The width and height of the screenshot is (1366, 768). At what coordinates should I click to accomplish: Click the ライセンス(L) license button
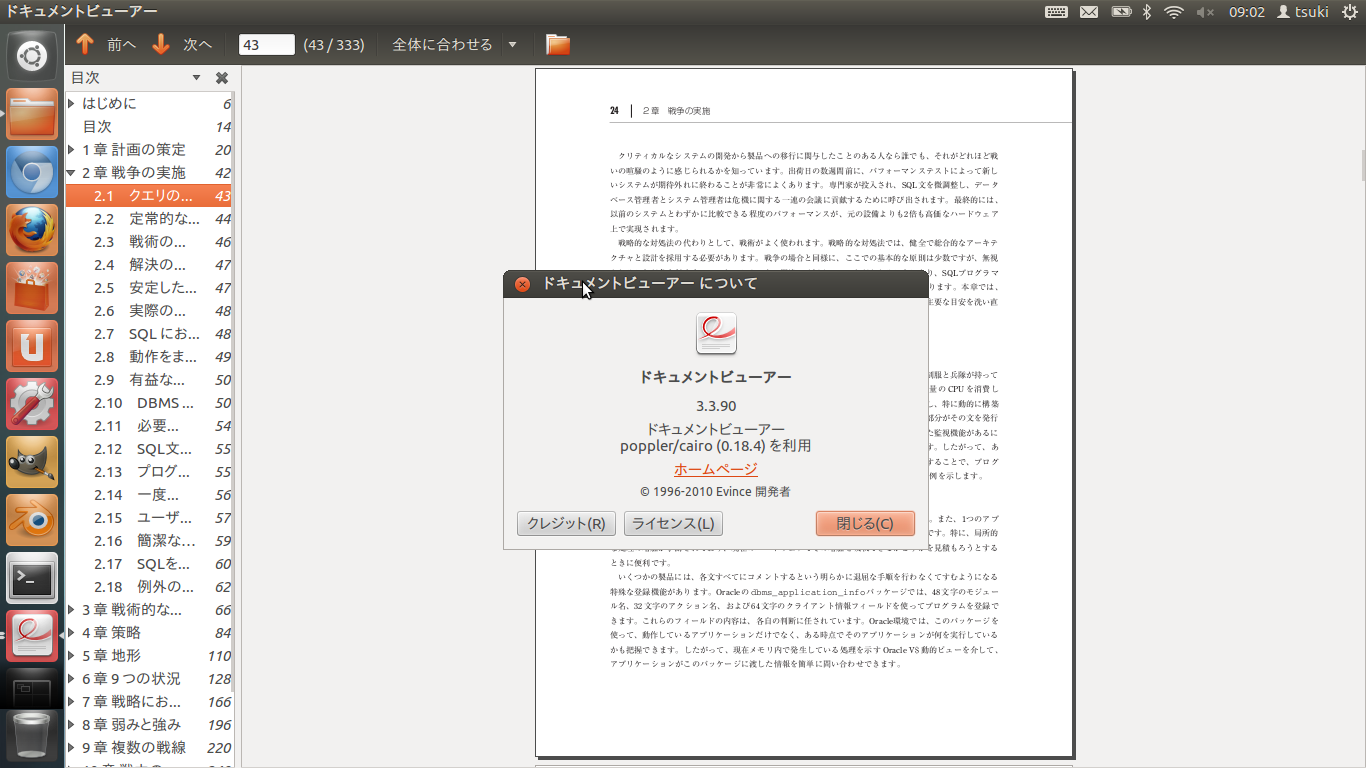pyautogui.click(x=673, y=524)
